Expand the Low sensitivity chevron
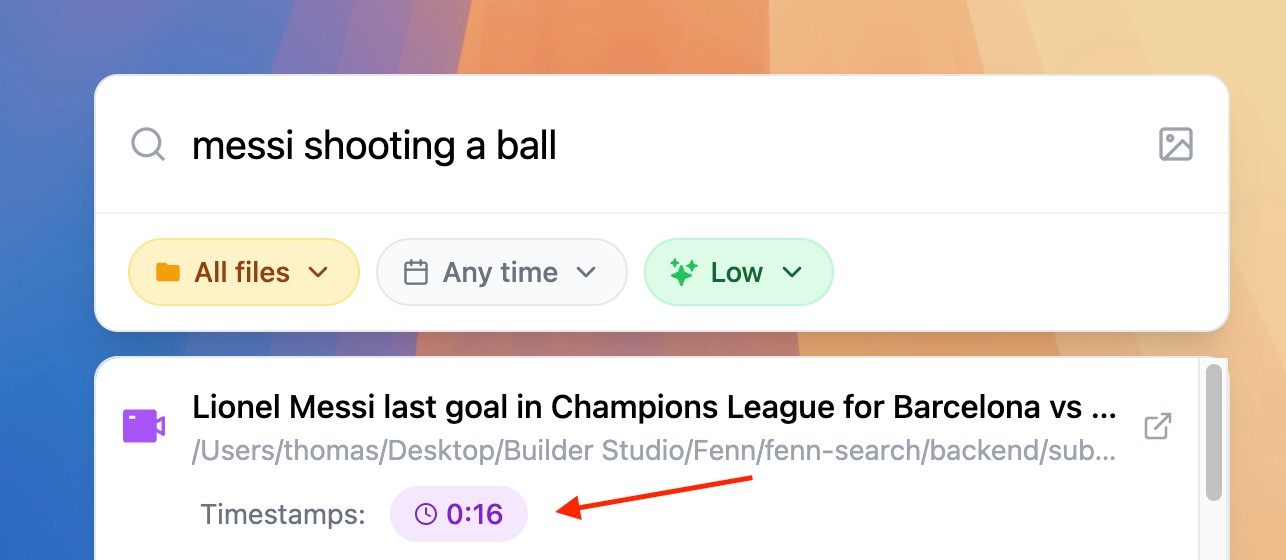1286x560 pixels. coord(792,272)
